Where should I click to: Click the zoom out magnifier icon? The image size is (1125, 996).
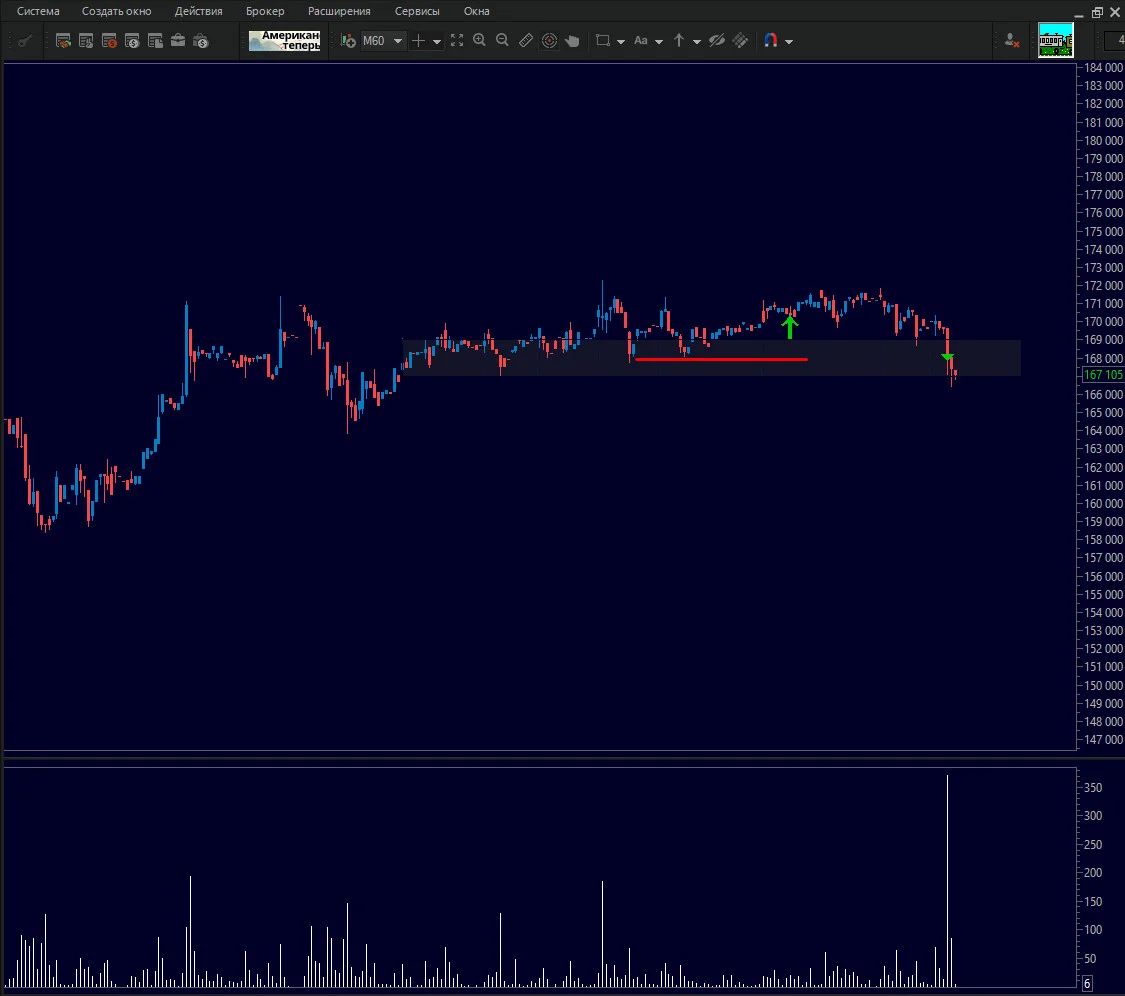(502, 41)
